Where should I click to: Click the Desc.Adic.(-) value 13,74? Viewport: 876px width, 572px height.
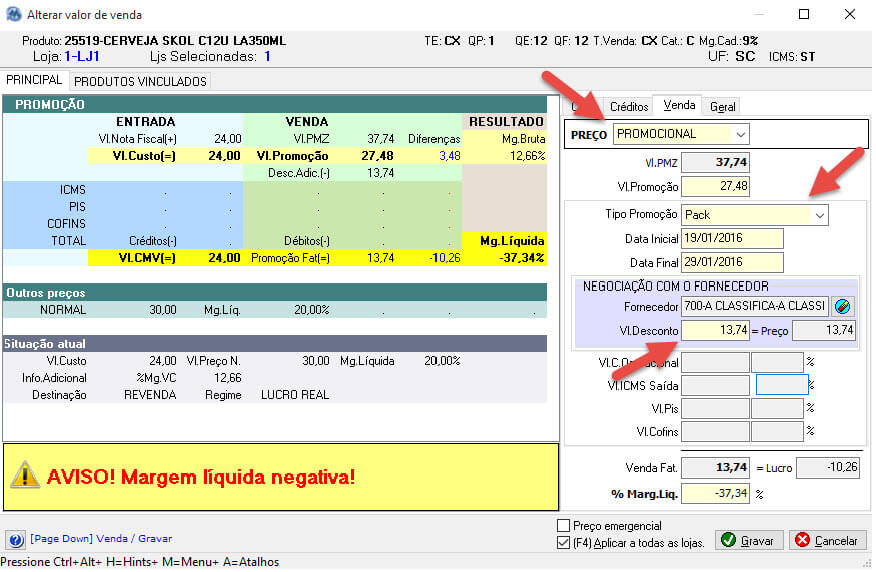point(380,173)
